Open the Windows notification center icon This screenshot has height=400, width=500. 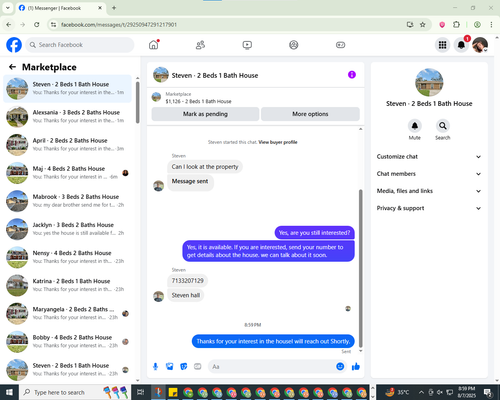[488, 392]
